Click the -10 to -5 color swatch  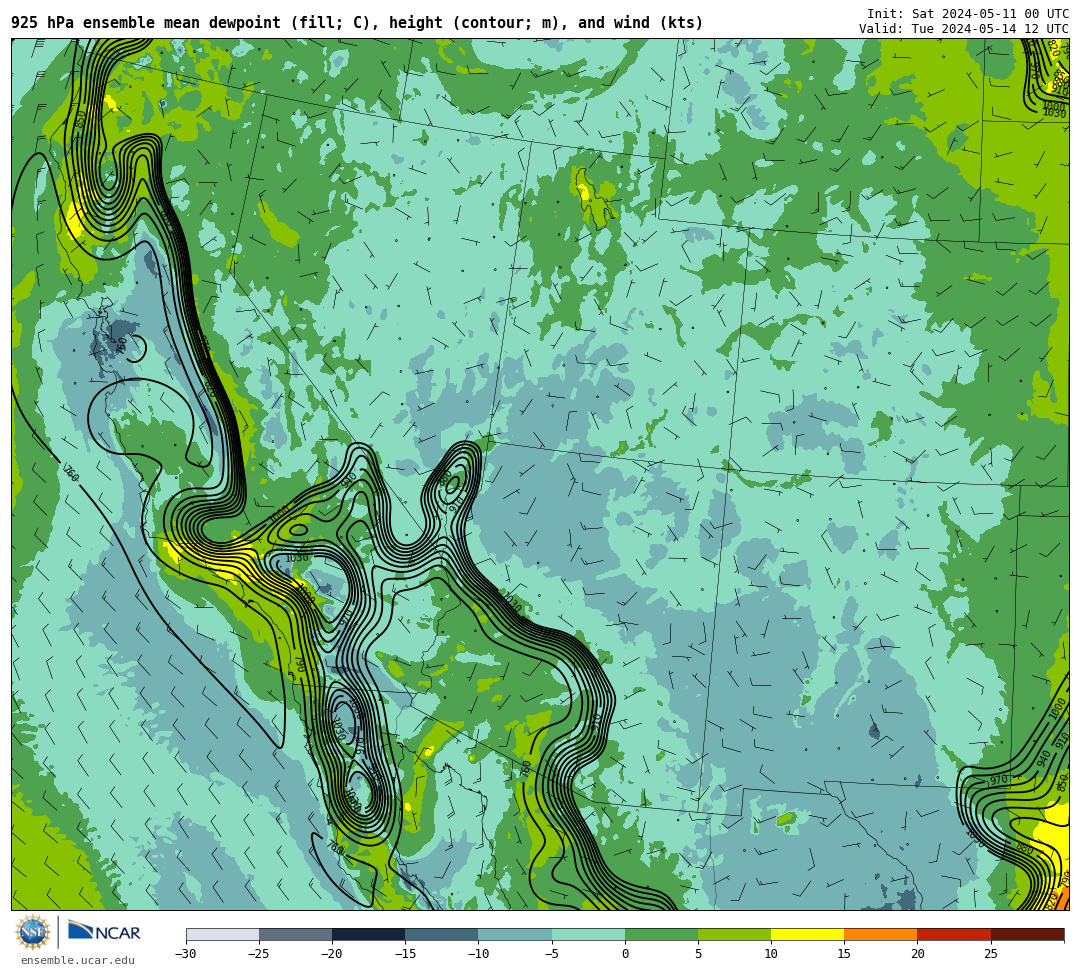(x=515, y=934)
